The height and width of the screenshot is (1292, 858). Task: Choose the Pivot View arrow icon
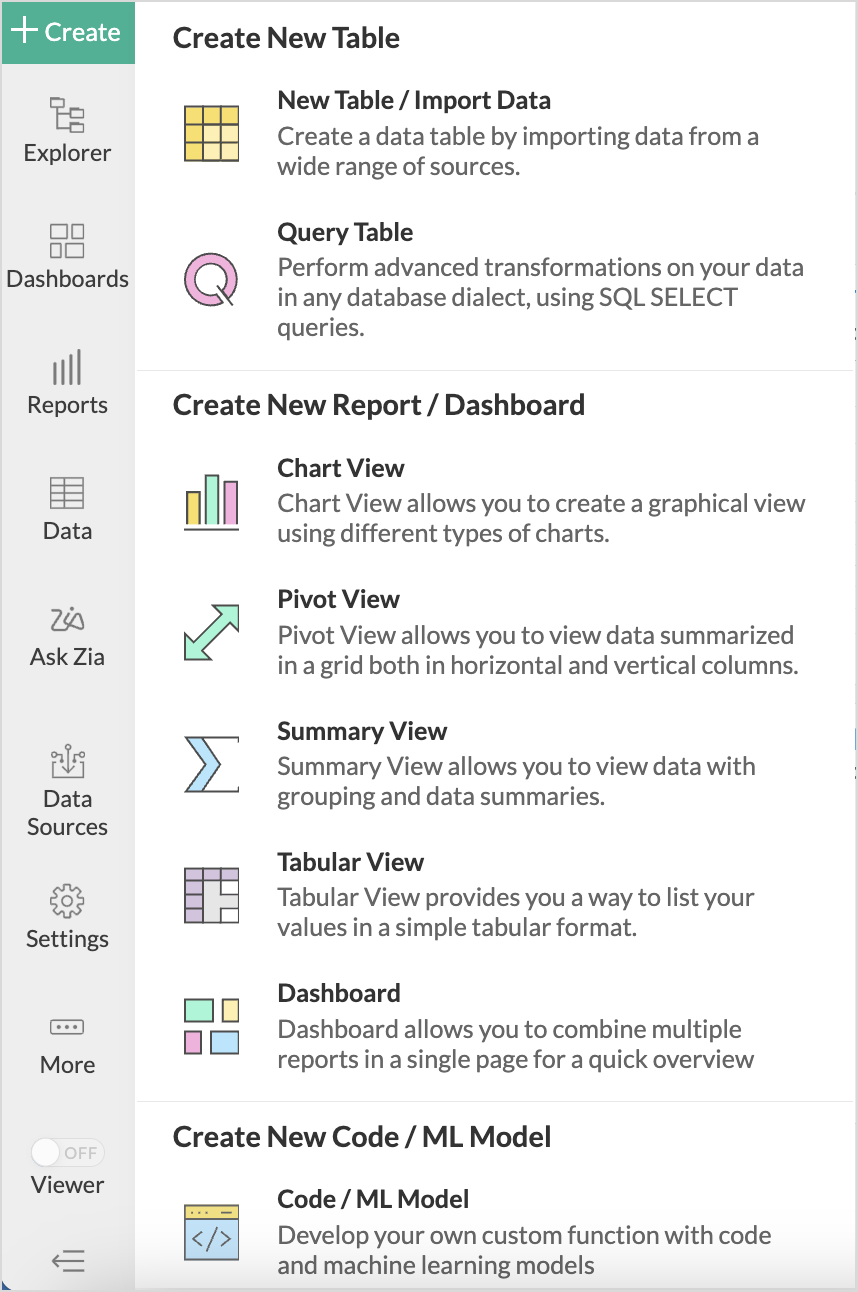pos(211,632)
